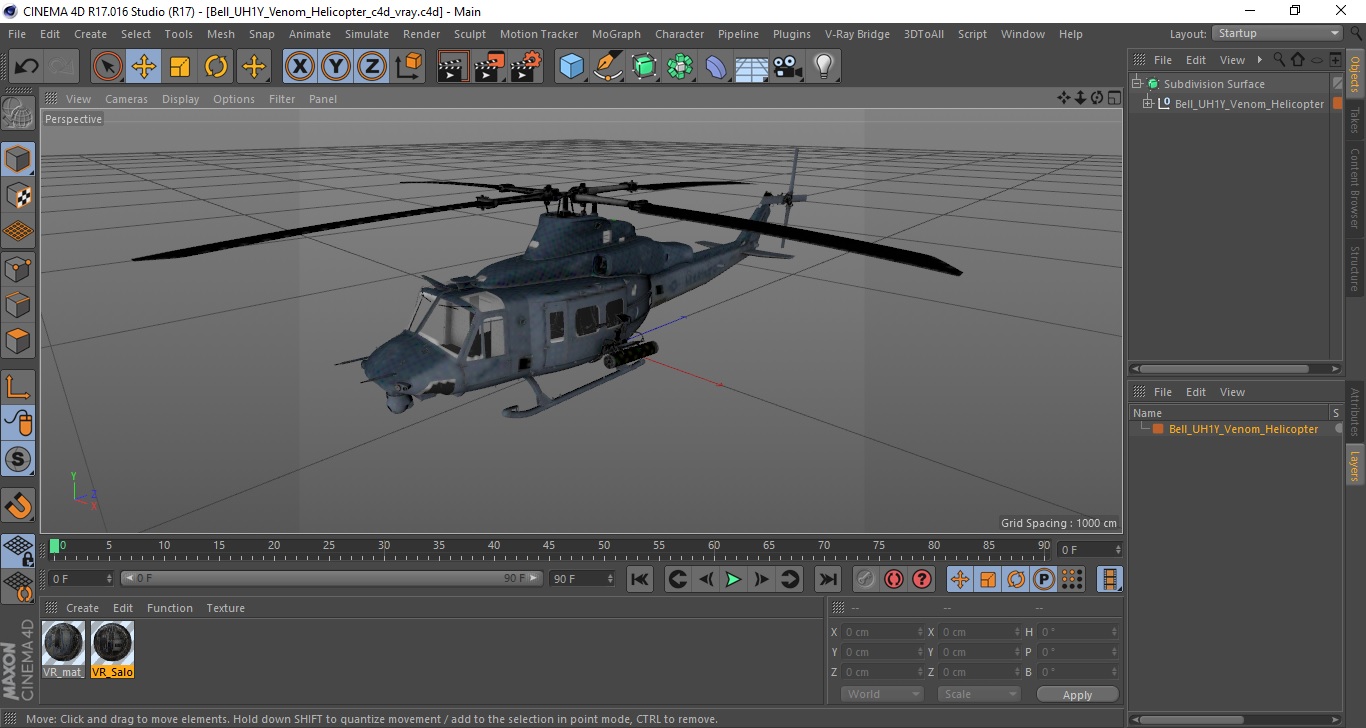Click Record Active Objects key button
Viewport: 1366px width, 728px height.
866,579
